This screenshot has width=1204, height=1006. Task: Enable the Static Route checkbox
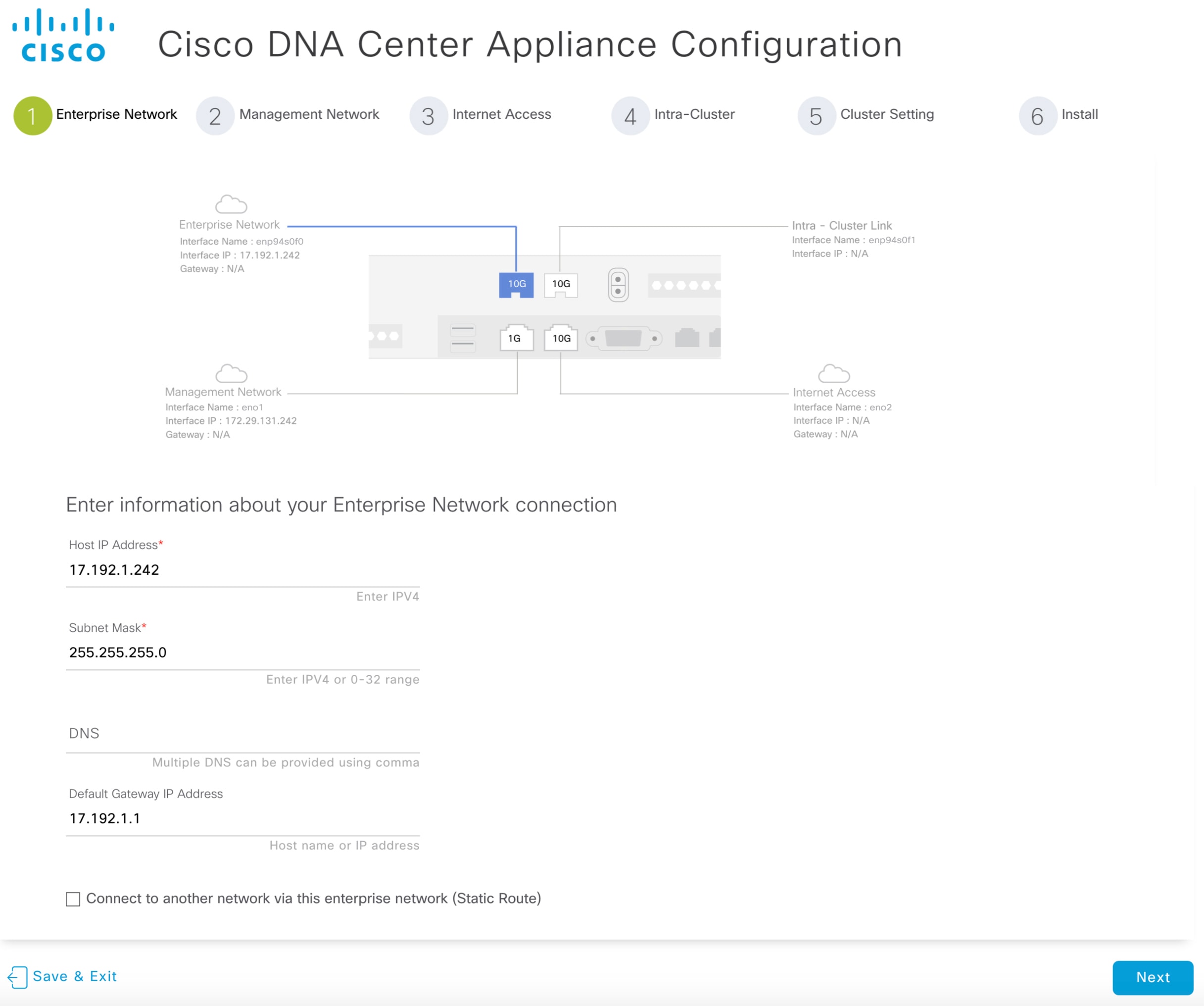[73, 899]
